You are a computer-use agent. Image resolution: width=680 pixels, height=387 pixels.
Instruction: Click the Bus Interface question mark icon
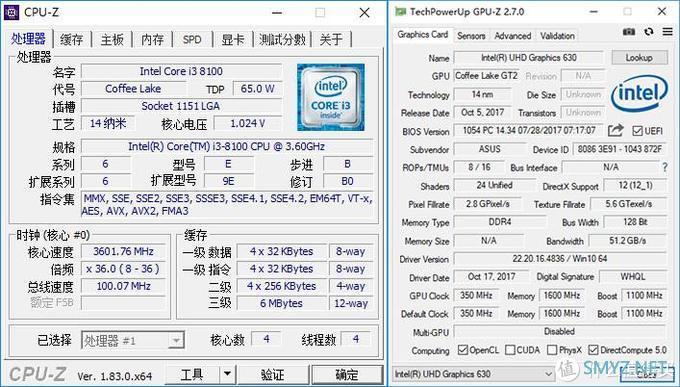665,167
